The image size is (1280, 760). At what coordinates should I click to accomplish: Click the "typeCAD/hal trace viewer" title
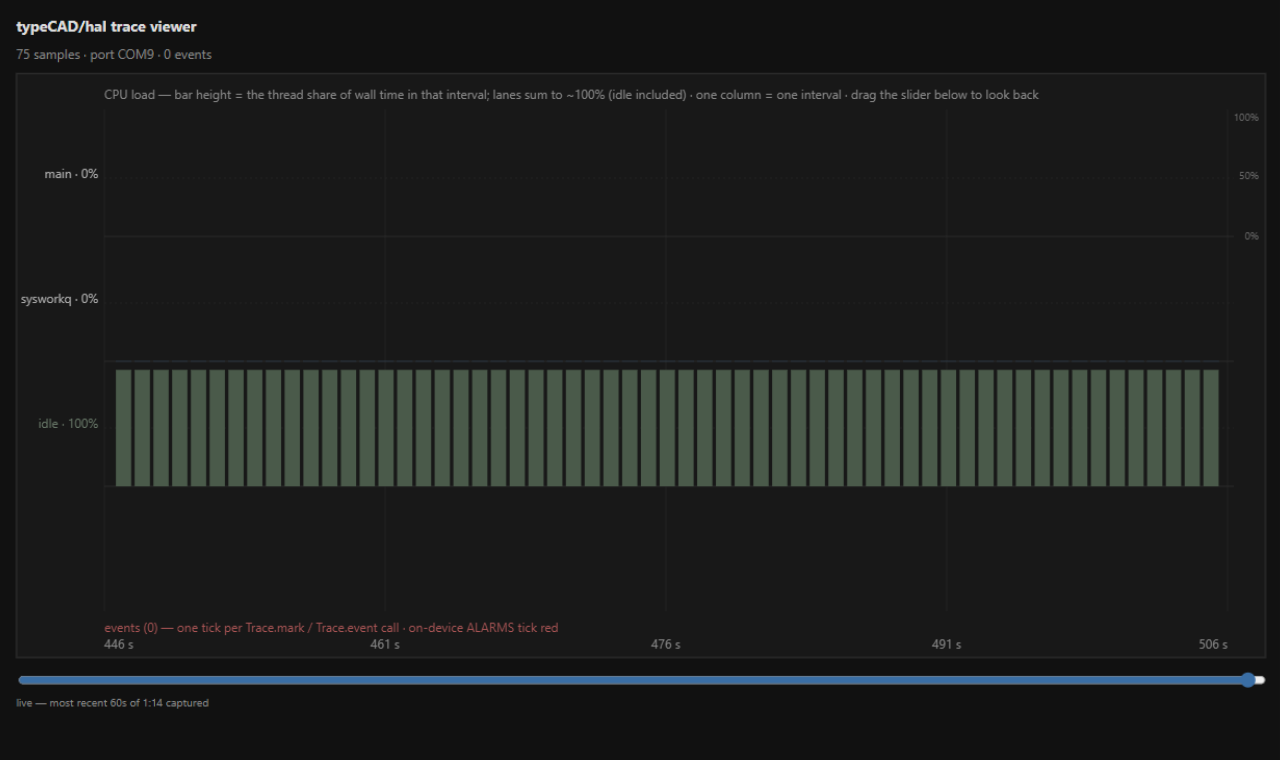pos(106,27)
